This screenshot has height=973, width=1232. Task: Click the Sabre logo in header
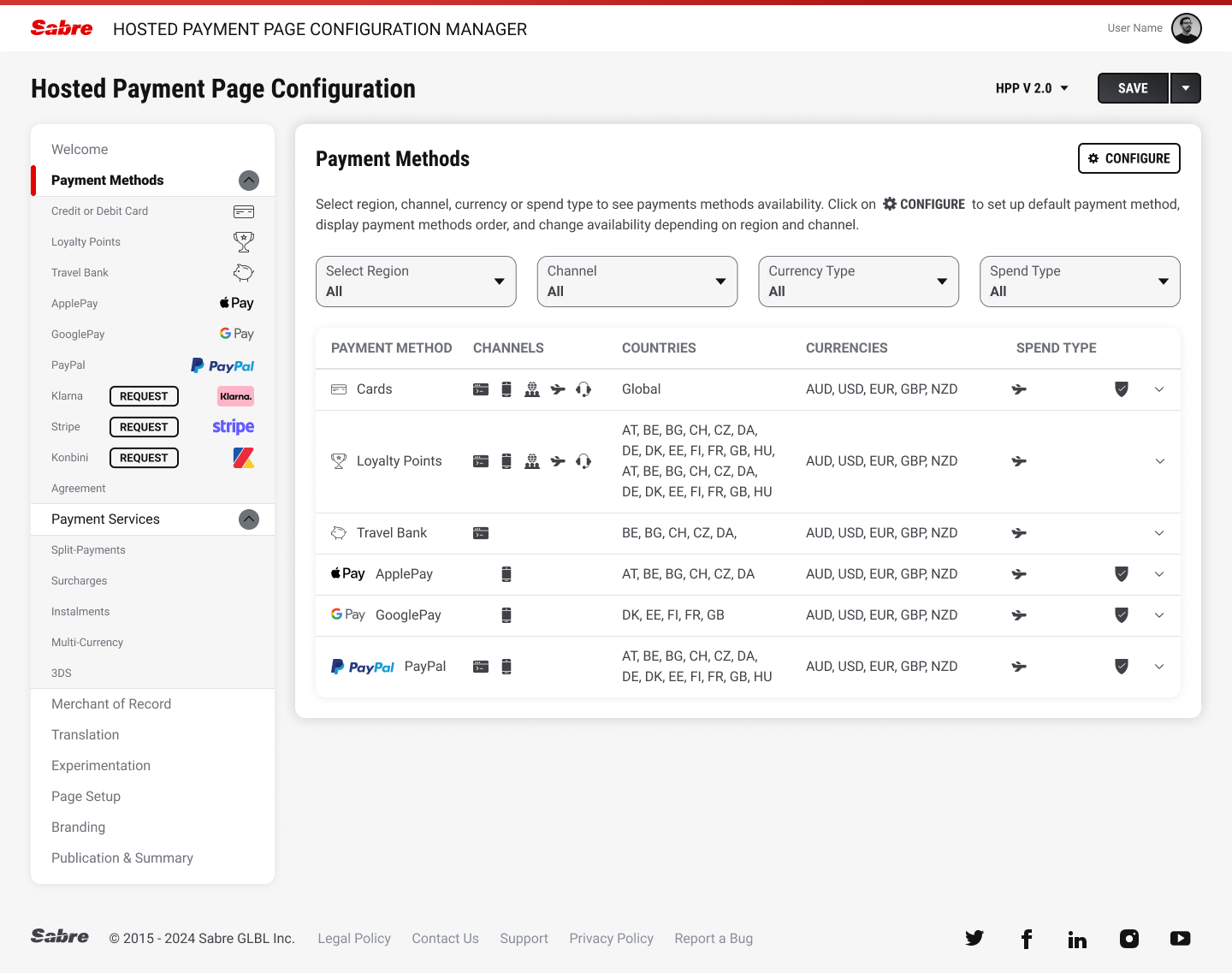coord(62,28)
